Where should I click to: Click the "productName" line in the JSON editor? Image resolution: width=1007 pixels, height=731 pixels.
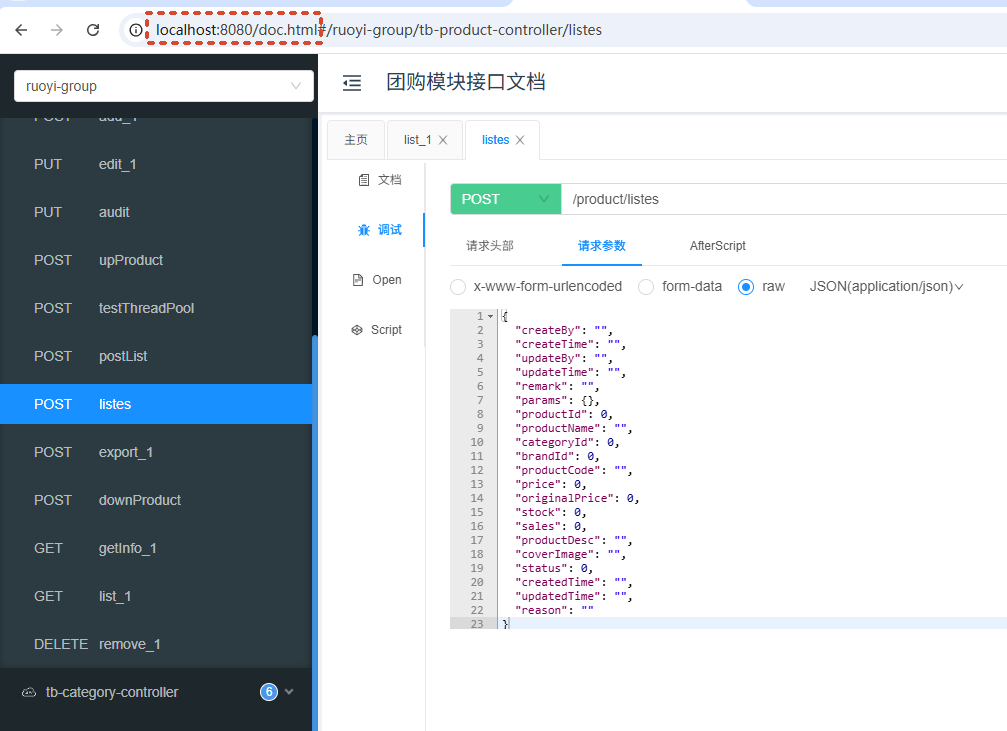click(574, 428)
